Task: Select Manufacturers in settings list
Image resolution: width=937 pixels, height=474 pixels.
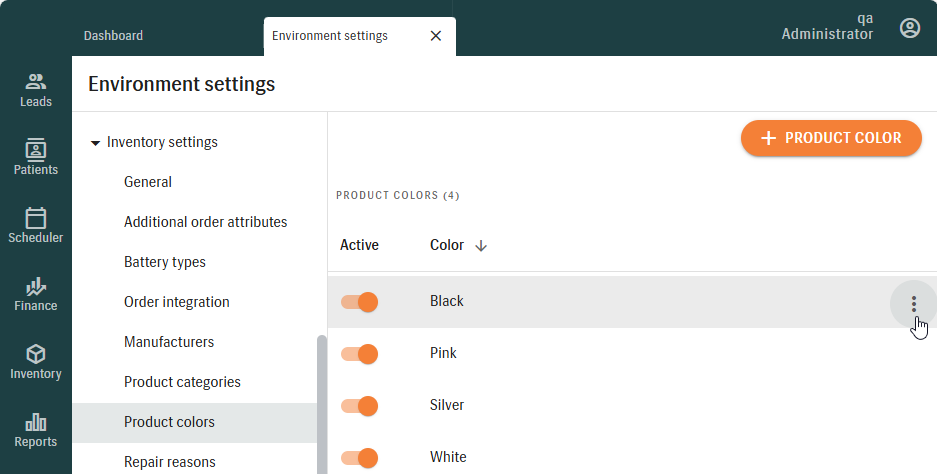Action: pyautogui.click(x=169, y=342)
